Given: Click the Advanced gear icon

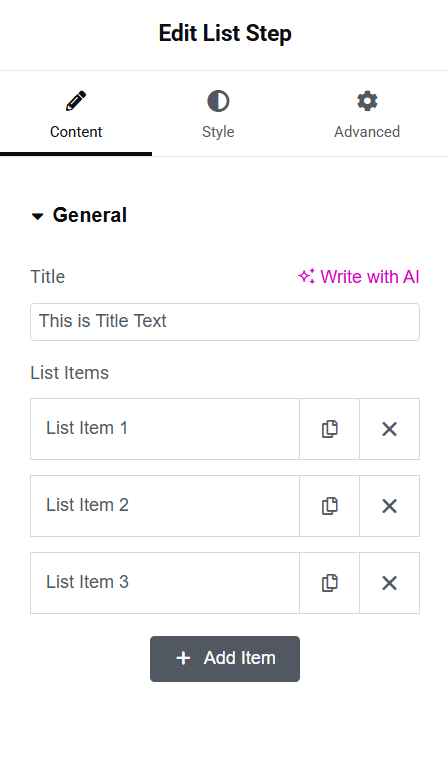Looking at the screenshot, I should pos(367,101).
